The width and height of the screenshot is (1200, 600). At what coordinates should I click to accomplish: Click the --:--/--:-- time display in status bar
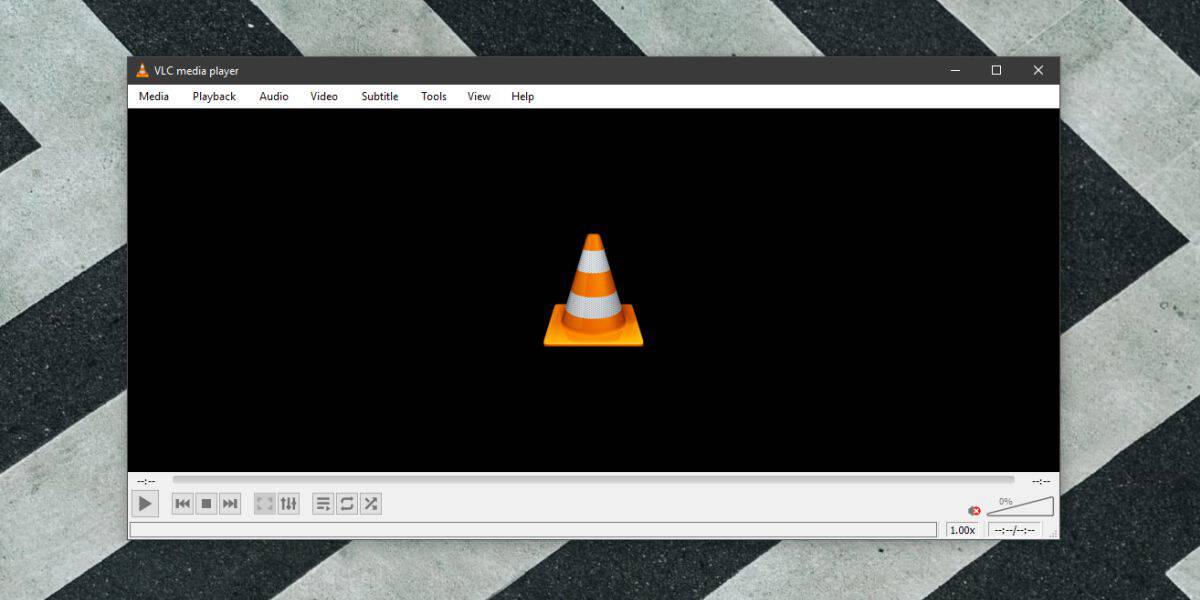tap(1015, 530)
